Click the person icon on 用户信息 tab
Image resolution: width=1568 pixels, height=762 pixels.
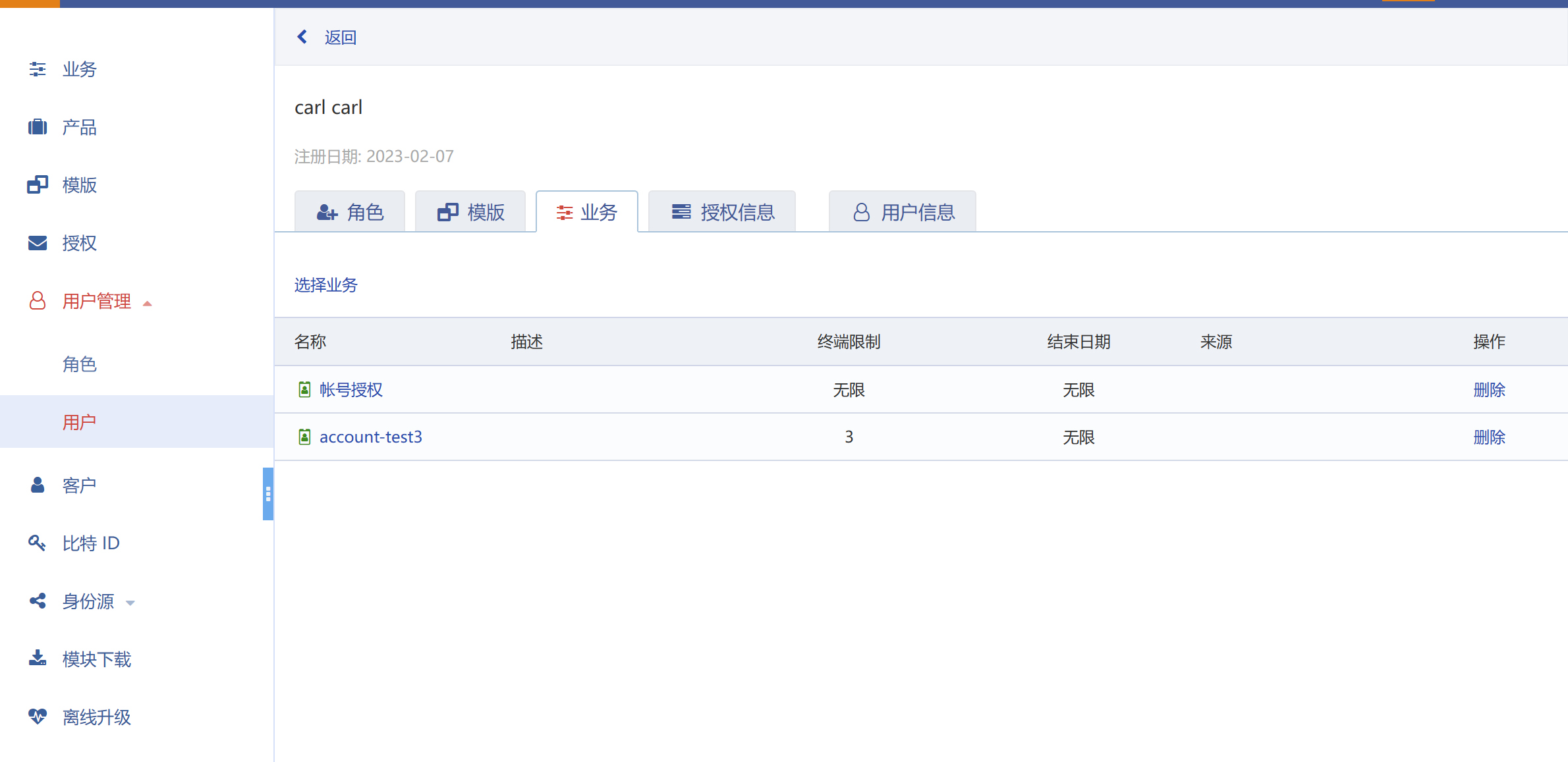pos(861,212)
